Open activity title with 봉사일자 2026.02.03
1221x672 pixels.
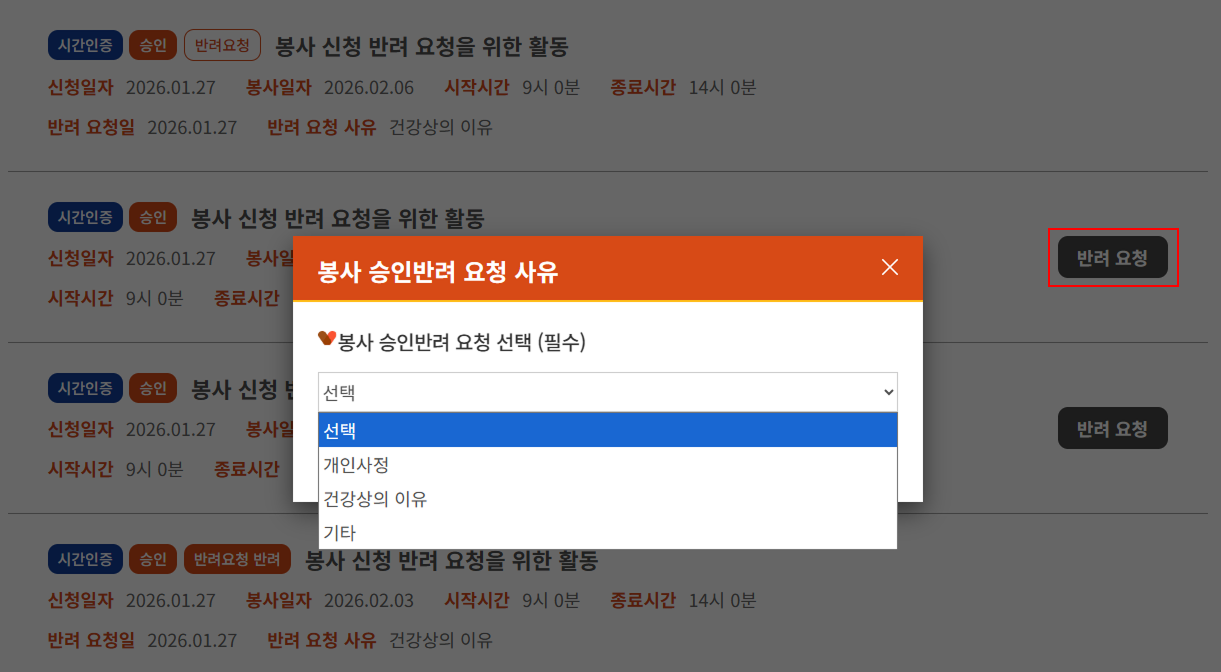pyautogui.click(x=451, y=560)
